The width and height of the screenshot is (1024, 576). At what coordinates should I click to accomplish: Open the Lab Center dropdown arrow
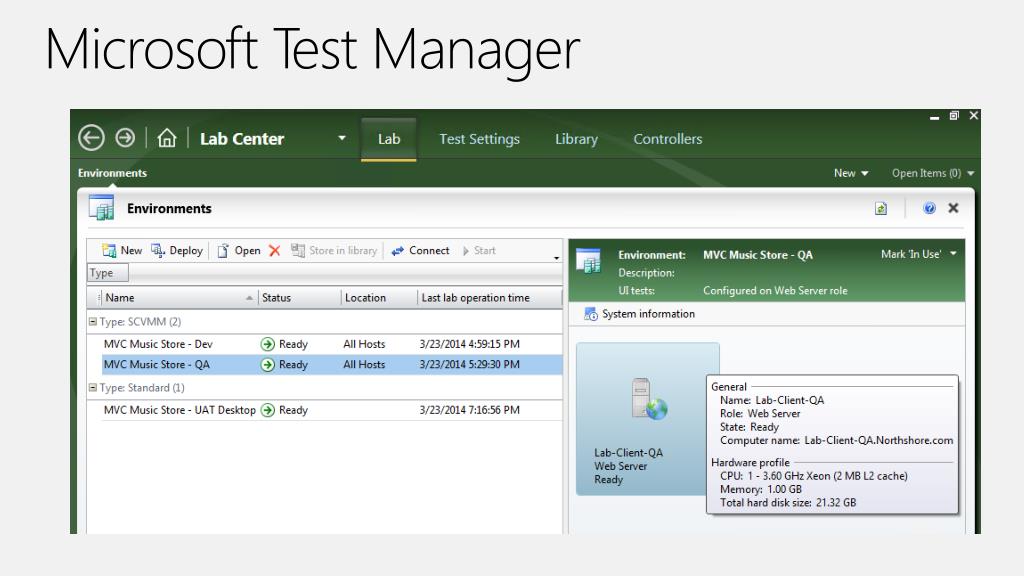pos(342,138)
